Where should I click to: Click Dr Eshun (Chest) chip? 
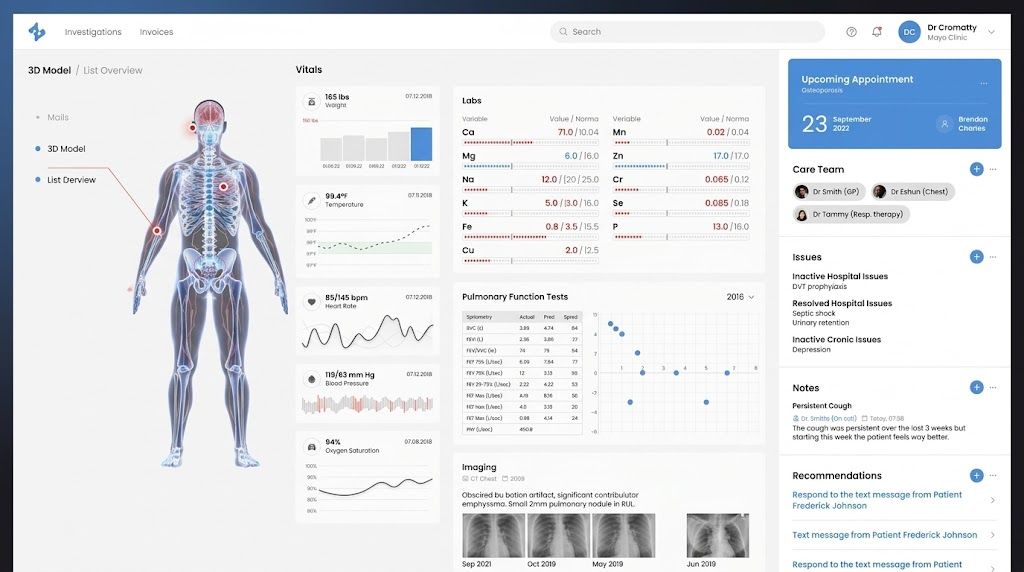point(912,191)
